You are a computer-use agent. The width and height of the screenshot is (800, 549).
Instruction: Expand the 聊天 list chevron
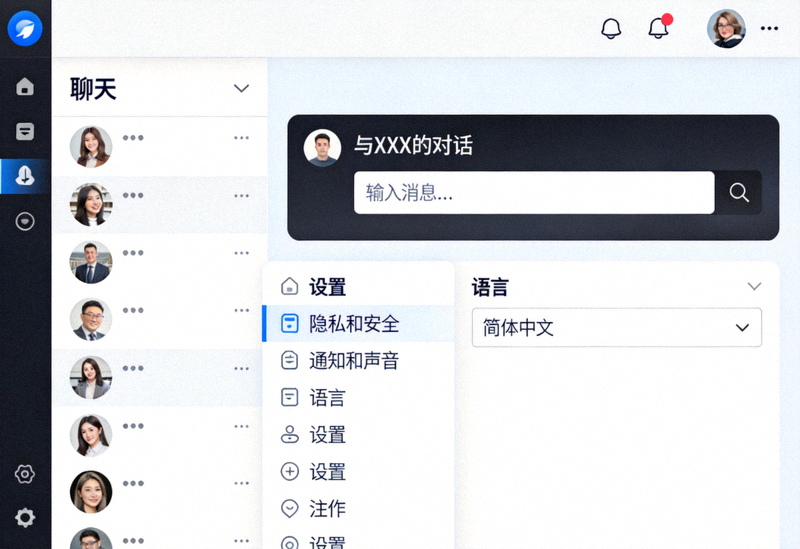pyautogui.click(x=241, y=88)
